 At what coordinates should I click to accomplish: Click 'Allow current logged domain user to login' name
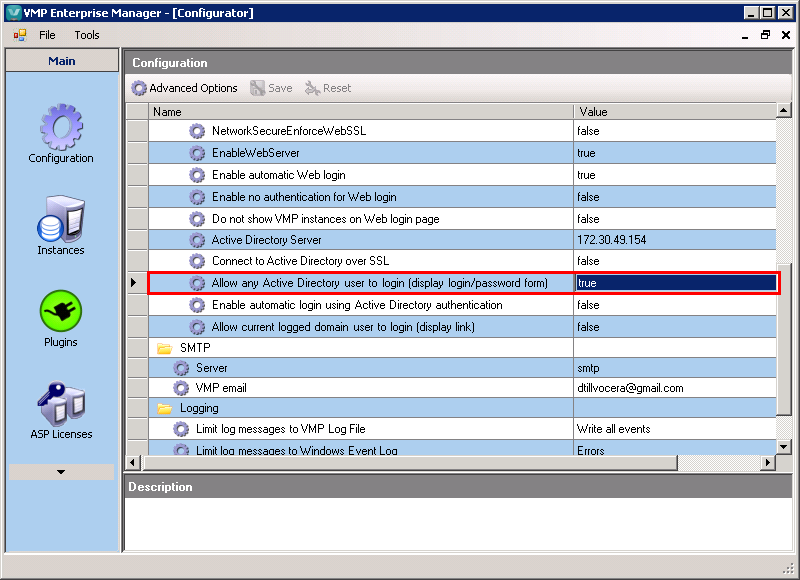click(343, 327)
